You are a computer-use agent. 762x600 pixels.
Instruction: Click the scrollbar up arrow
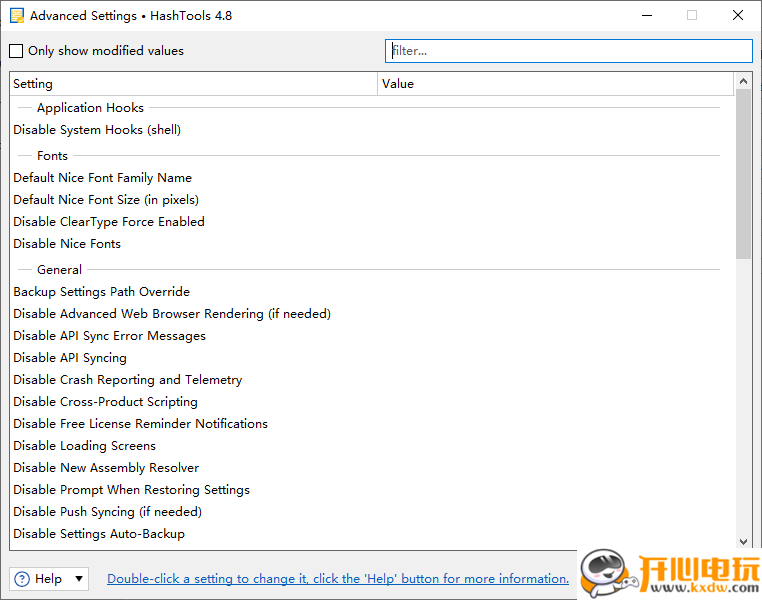point(743,81)
